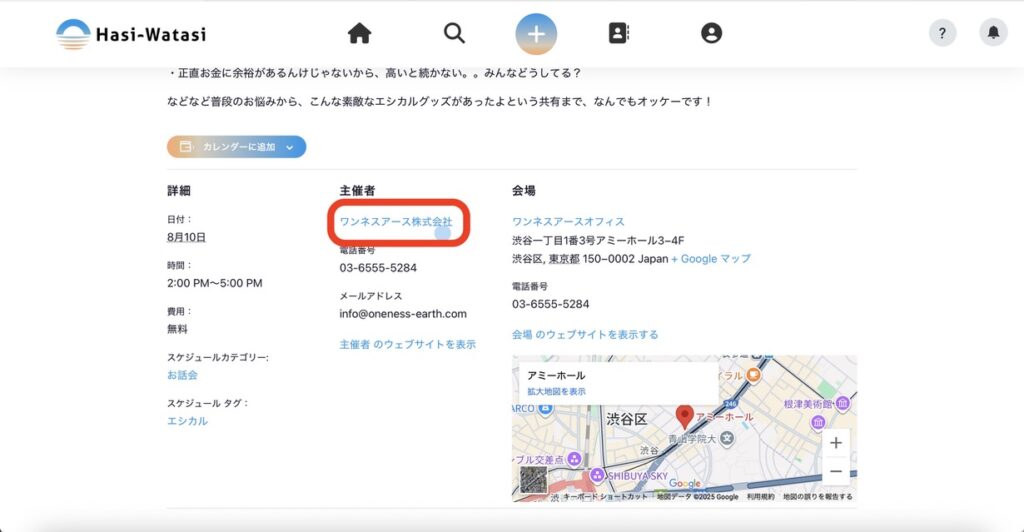This screenshot has width=1024, height=532.
Task: Open help via question mark icon
Action: point(942,33)
